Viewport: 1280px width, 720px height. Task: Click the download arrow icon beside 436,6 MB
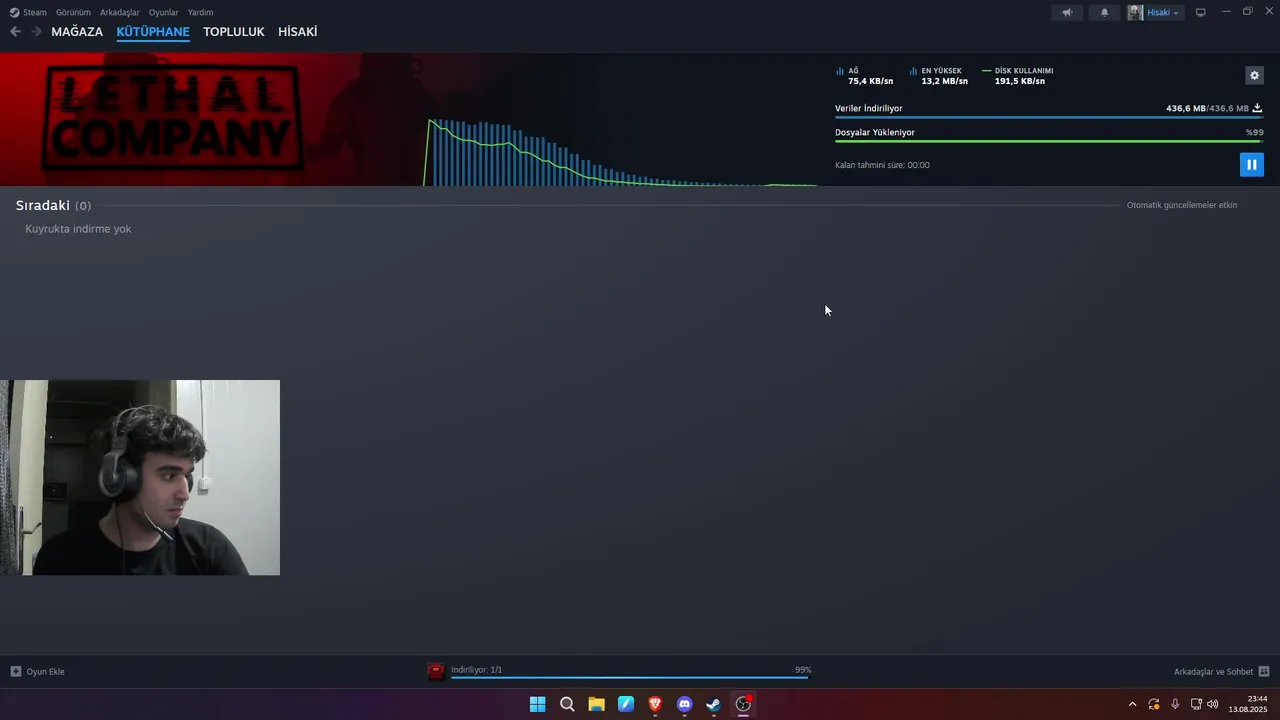pos(1257,108)
